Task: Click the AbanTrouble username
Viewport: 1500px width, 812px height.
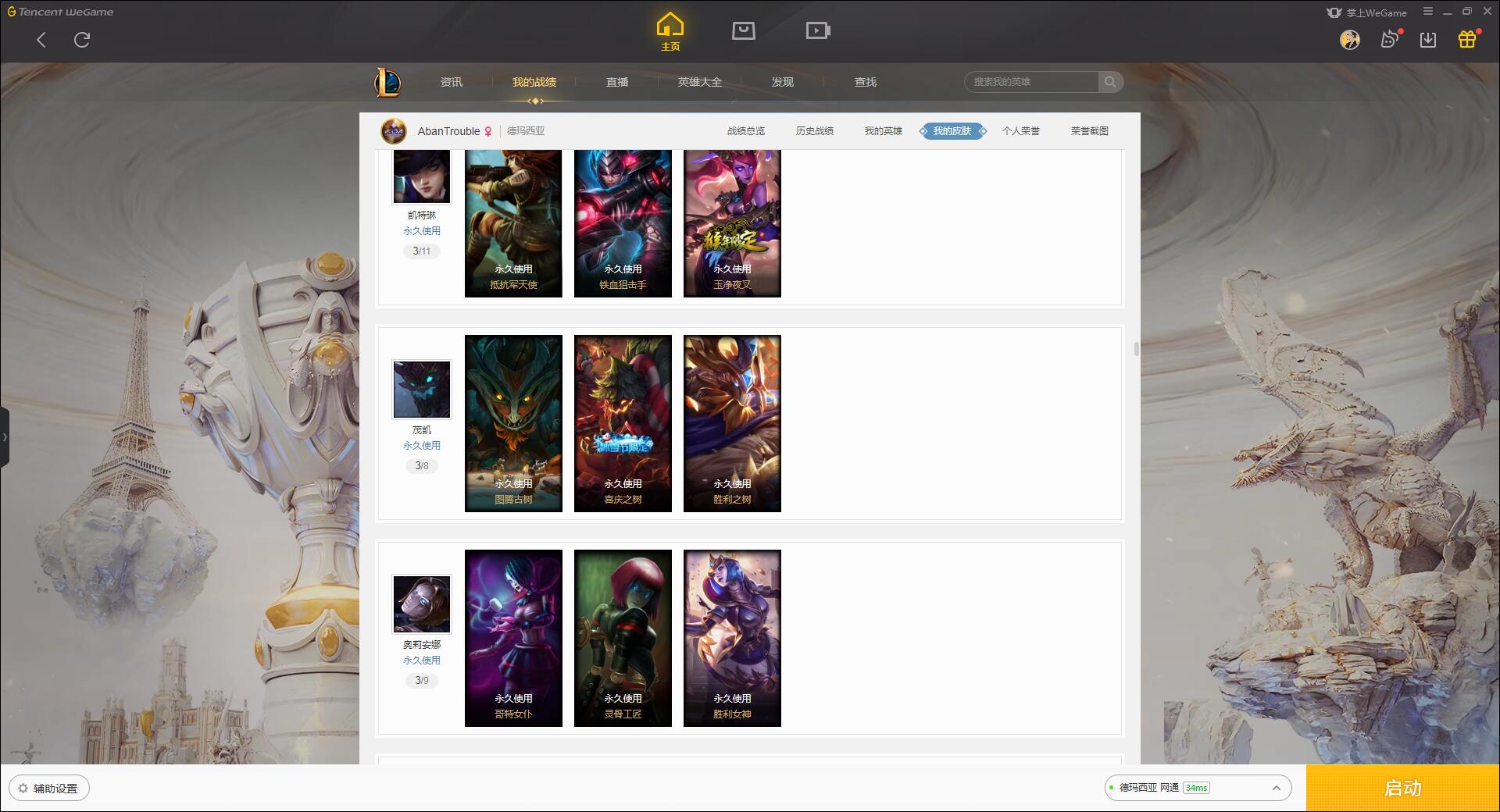Action: (448, 131)
